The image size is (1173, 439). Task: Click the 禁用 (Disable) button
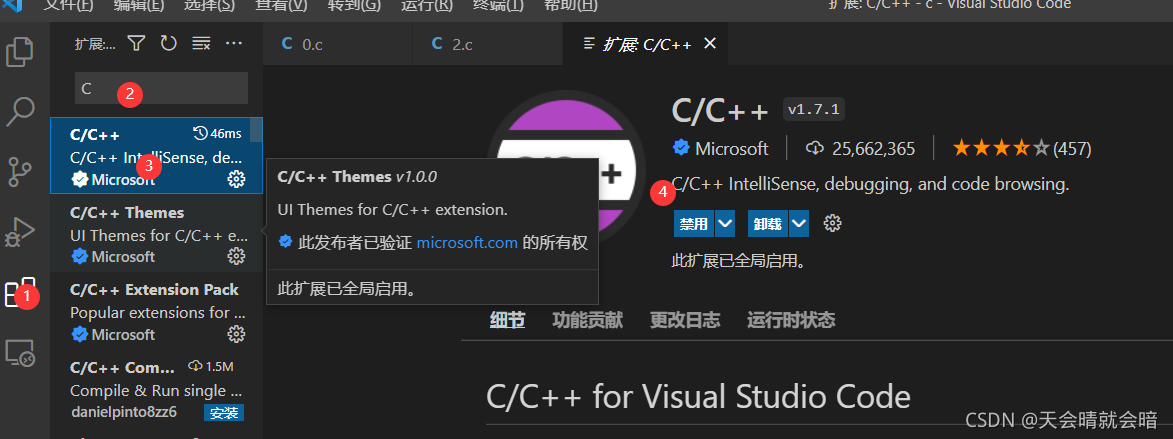[x=693, y=223]
